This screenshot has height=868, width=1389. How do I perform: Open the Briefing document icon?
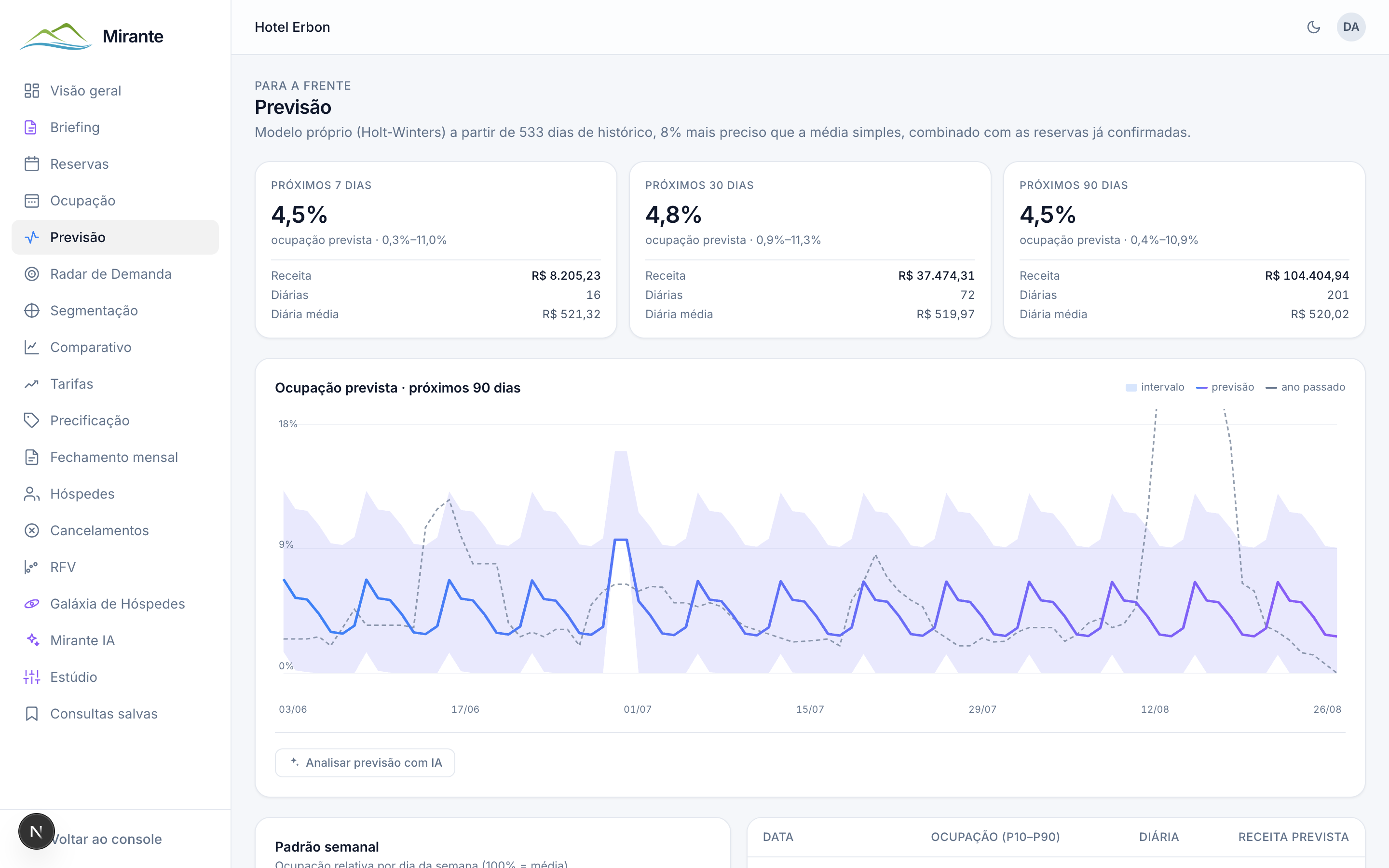point(31,127)
